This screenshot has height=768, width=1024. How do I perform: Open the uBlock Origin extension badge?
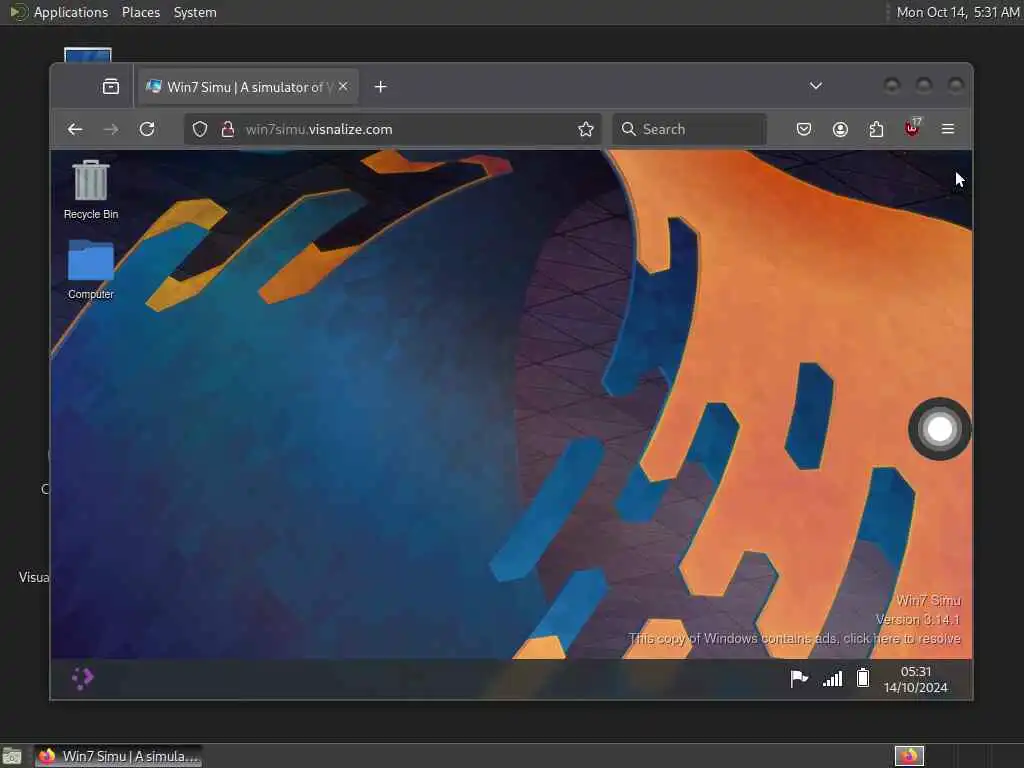(912, 128)
